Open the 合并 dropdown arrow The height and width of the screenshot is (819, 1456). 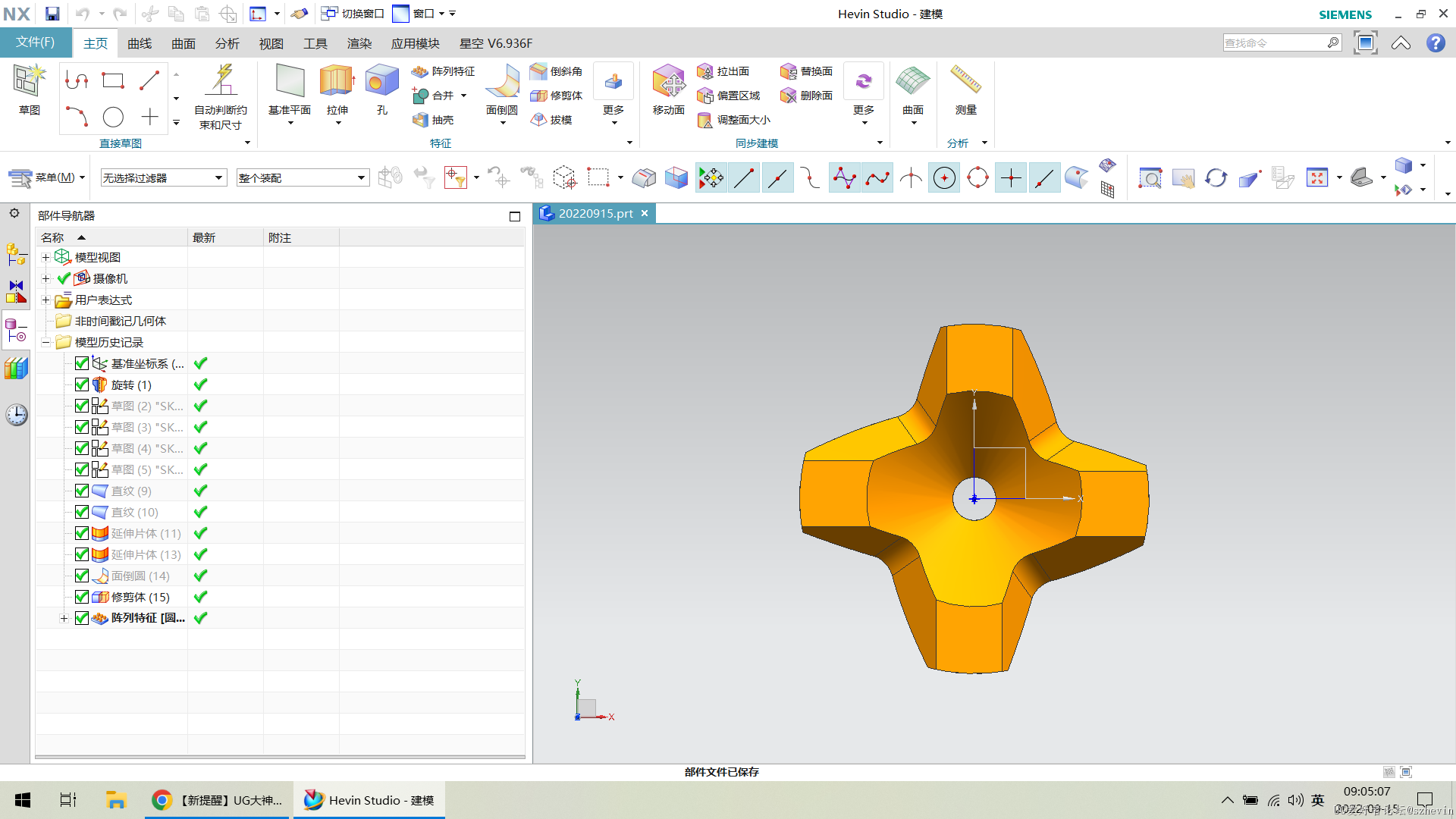pos(463,96)
